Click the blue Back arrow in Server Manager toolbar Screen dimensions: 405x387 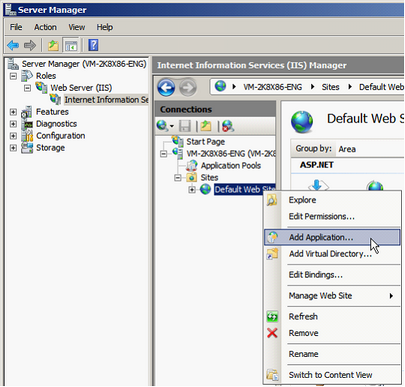click(13, 45)
